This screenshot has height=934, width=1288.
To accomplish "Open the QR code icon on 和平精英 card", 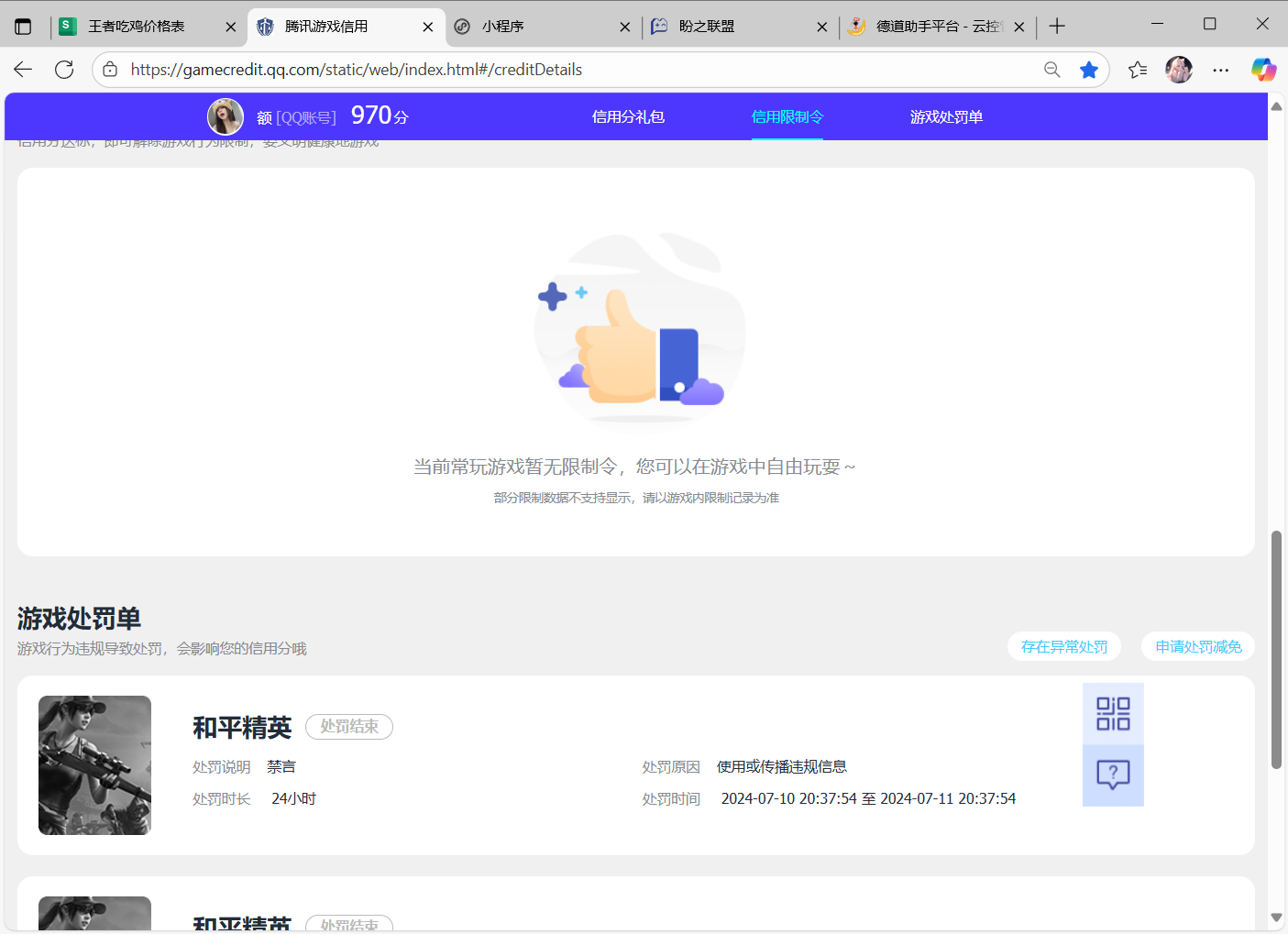I will tap(1113, 713).
